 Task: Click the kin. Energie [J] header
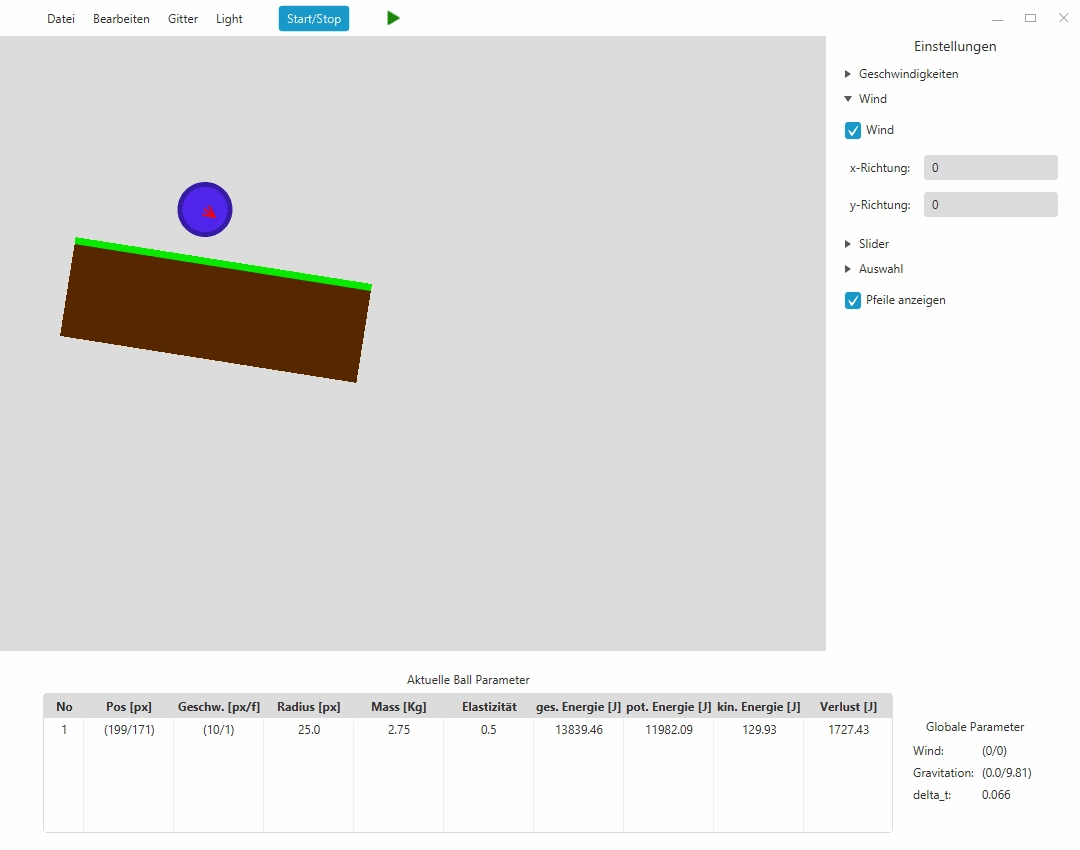click(x=758, y=707)
